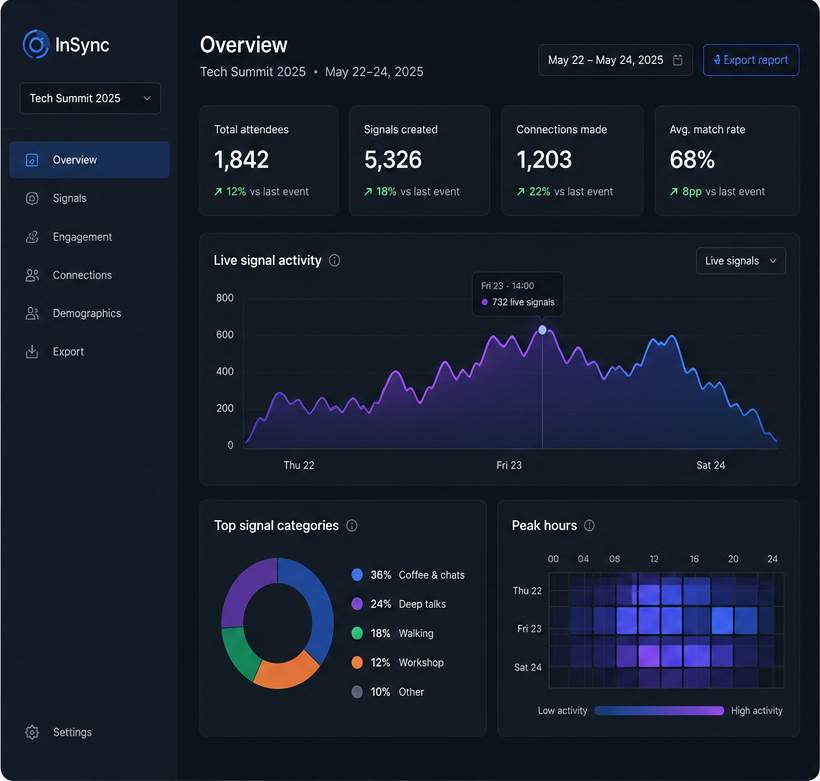The image size is (820, 781).
Task: Click the Signals created value 5,326
Action: [x=393, y=160]
